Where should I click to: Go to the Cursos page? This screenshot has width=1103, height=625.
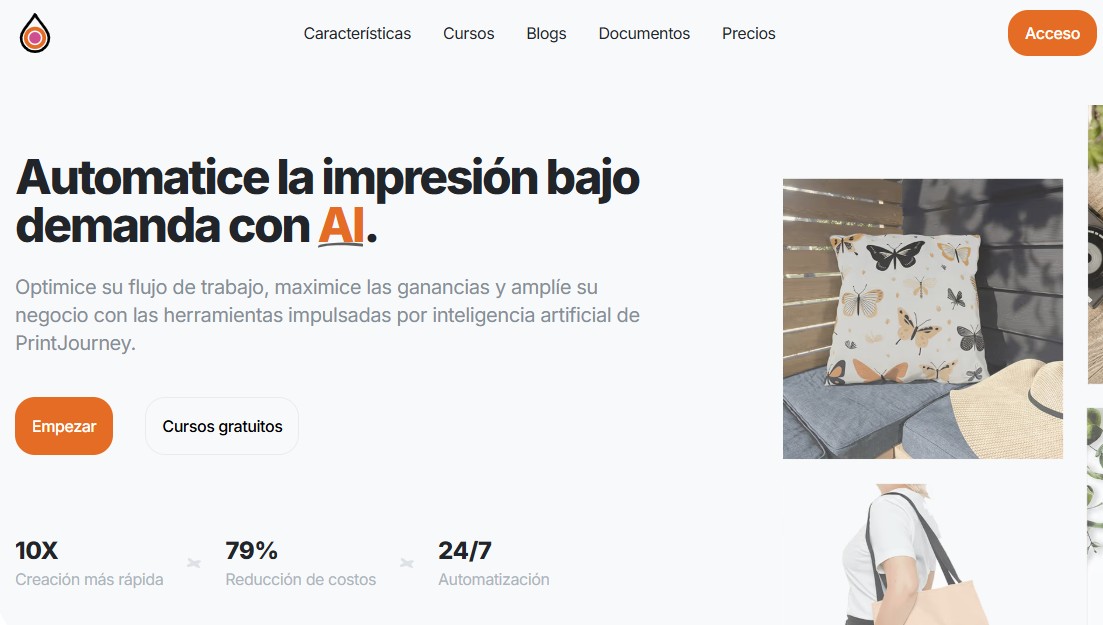pos(468,34)
